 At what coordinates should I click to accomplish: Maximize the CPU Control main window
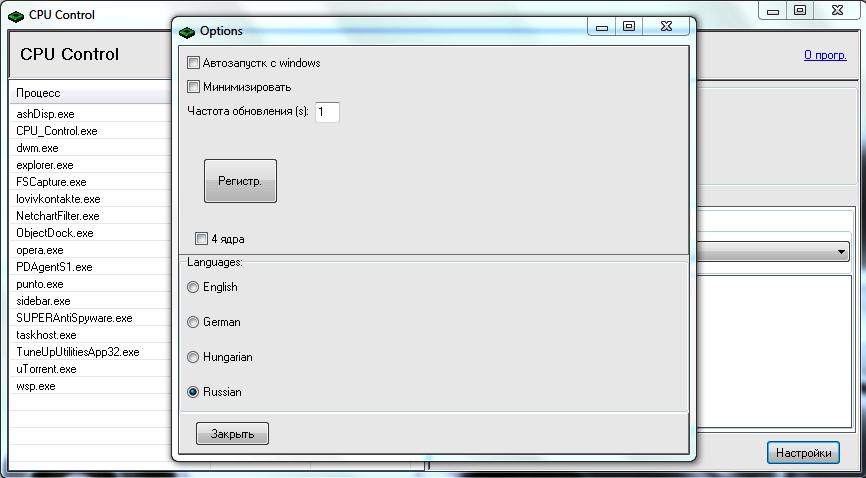800,10
